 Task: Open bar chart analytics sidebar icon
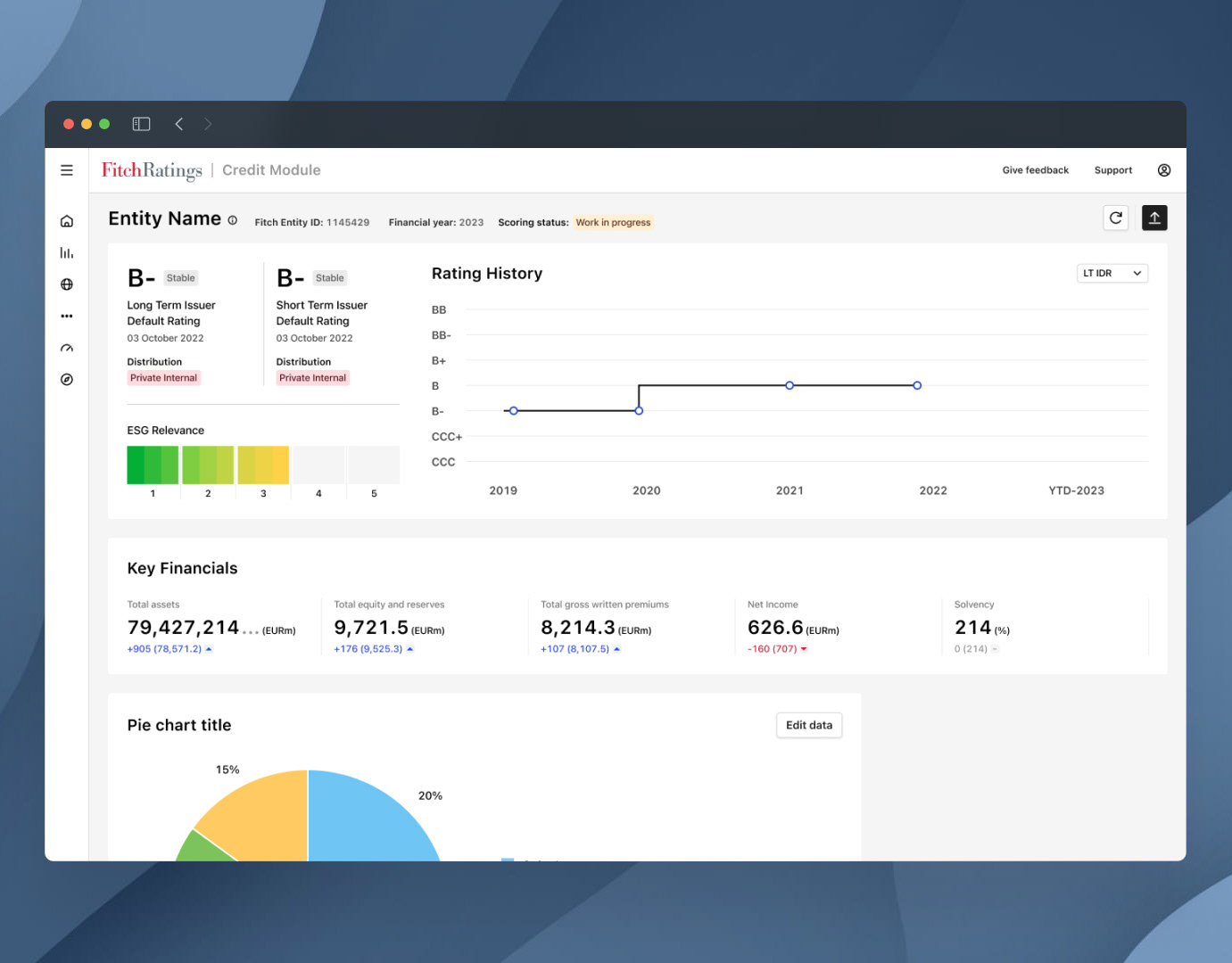tap(67, 253)
